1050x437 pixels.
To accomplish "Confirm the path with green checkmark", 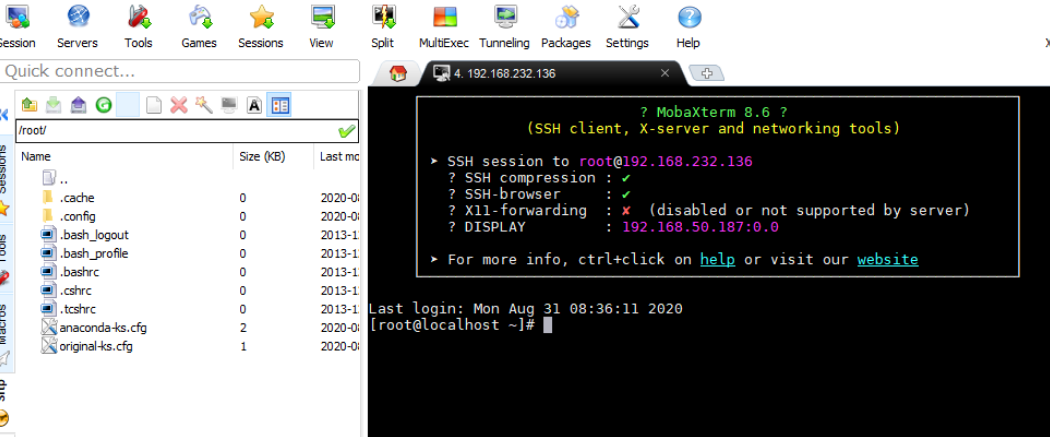I will point(347,130).
